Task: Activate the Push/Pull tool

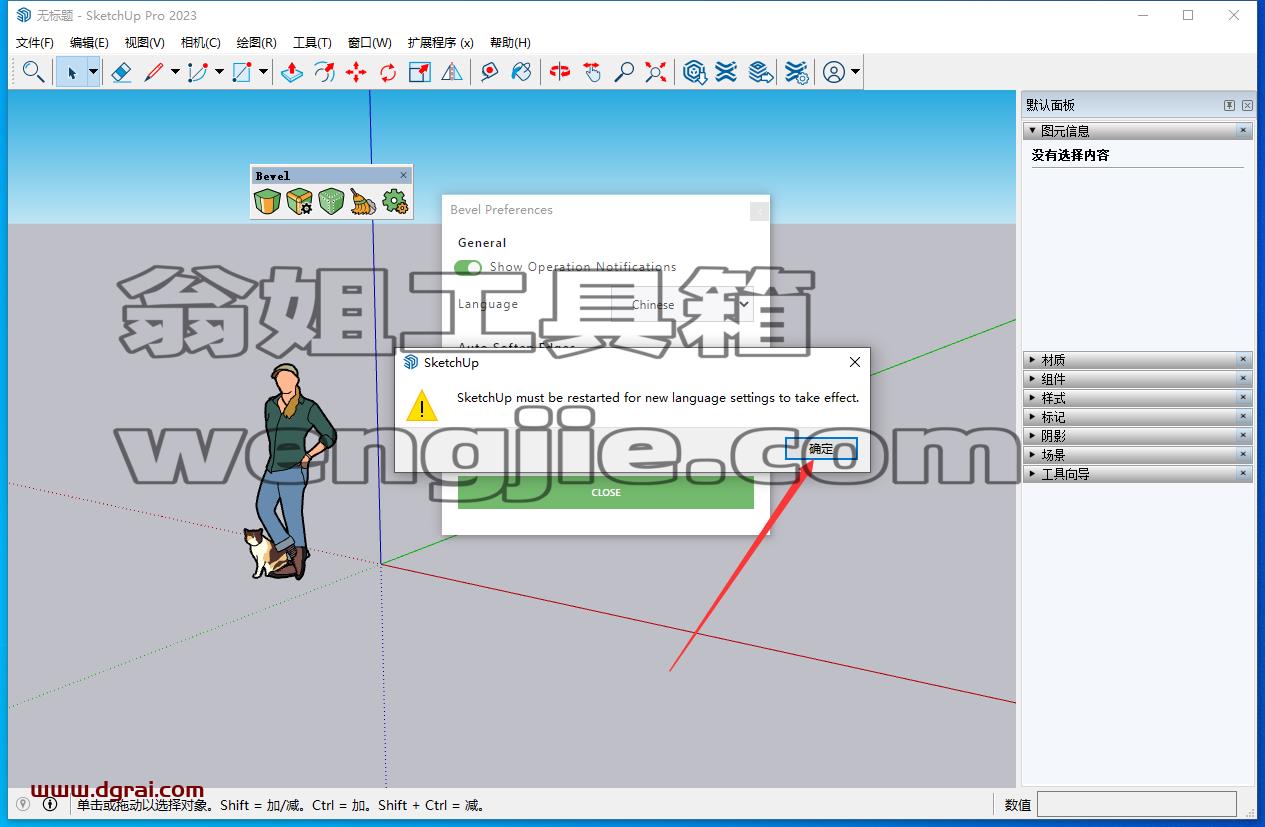Action: click(x=291, y=72)
